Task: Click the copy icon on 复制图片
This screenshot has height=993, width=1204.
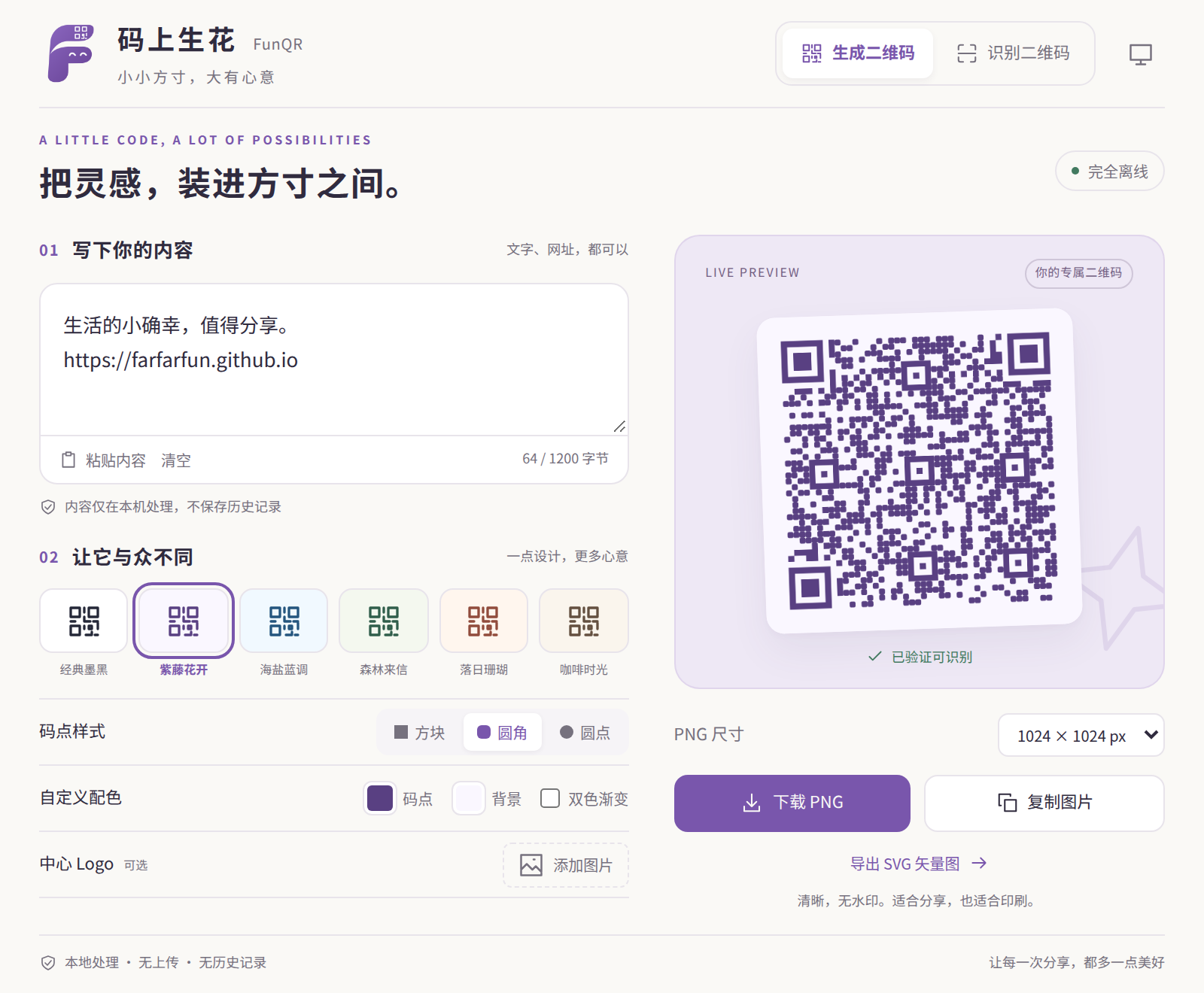Action: click(x=1007, y=803)
